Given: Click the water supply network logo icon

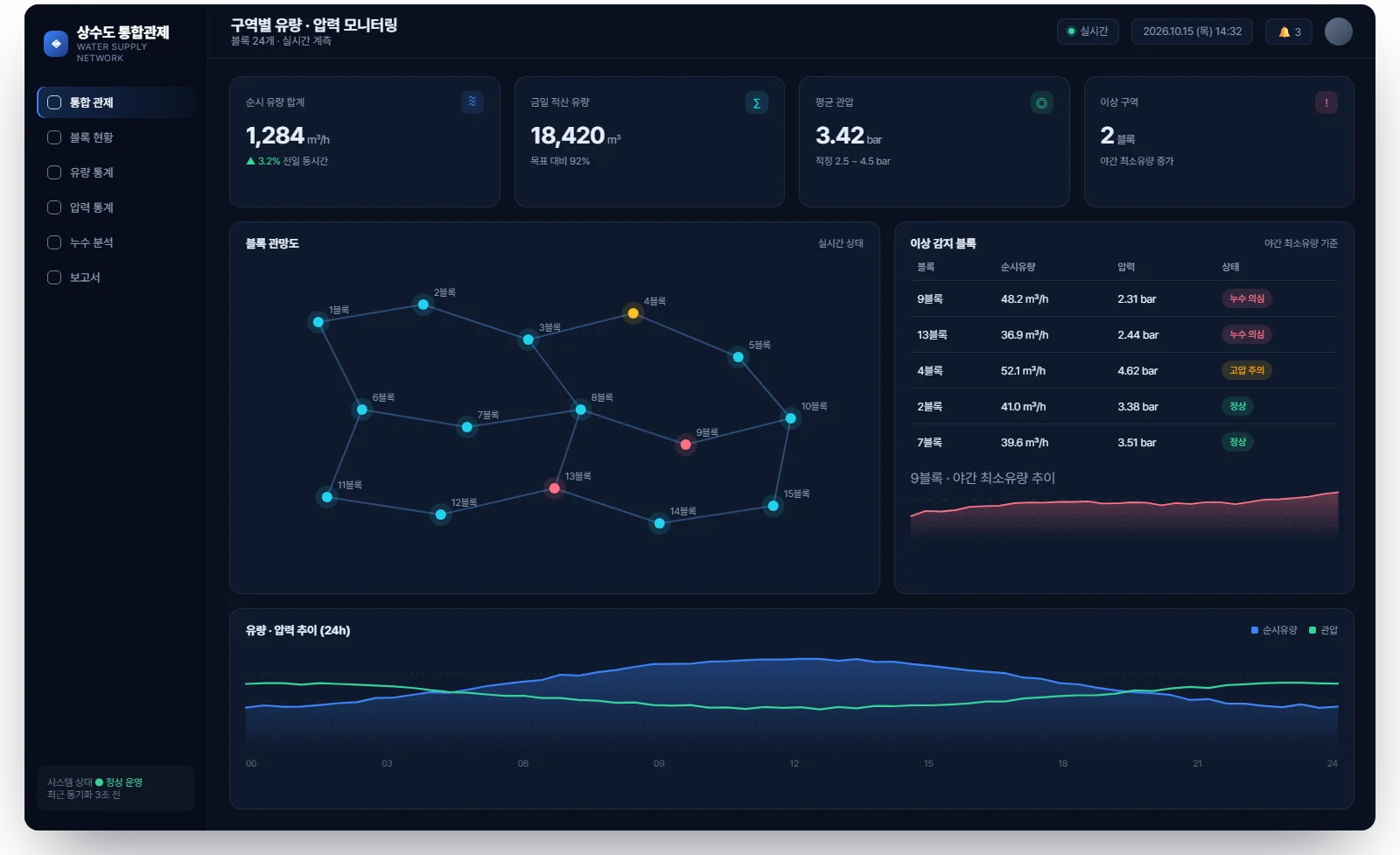Looking at the screenshot, I should tap(56, 44).
